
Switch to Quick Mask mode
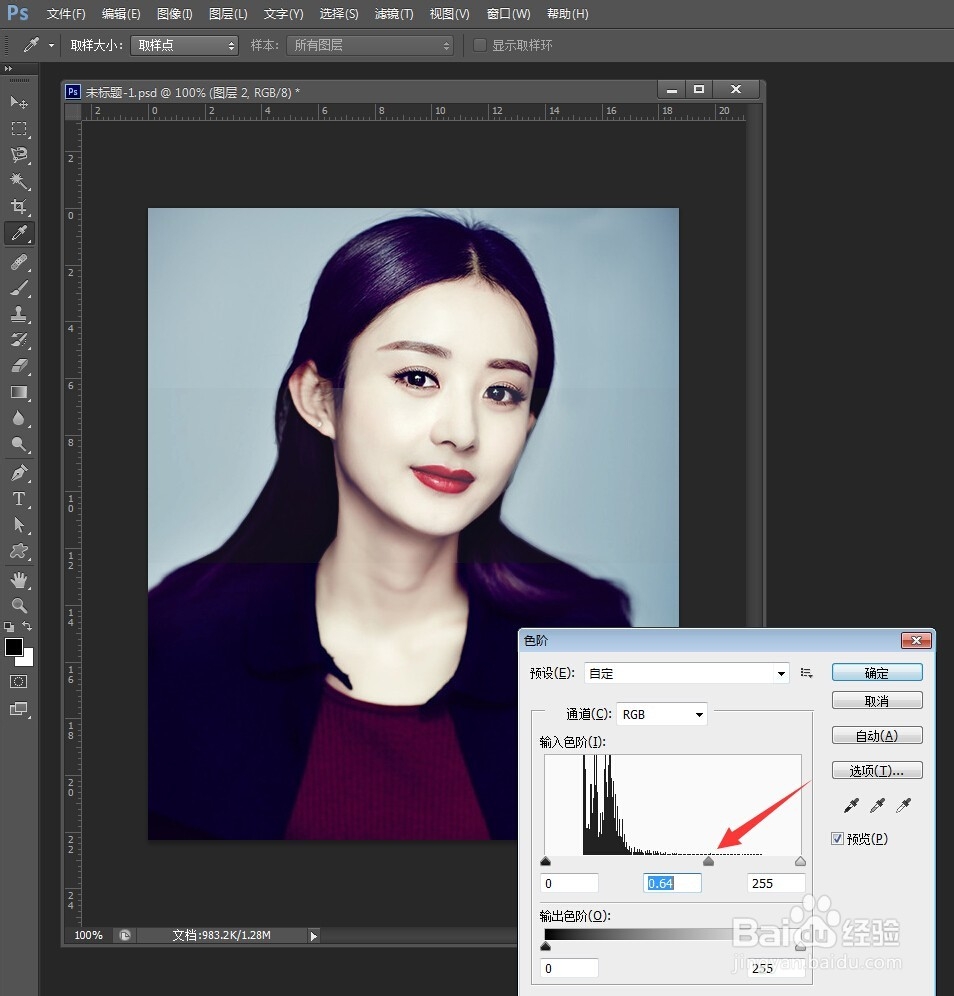[20, 681]
